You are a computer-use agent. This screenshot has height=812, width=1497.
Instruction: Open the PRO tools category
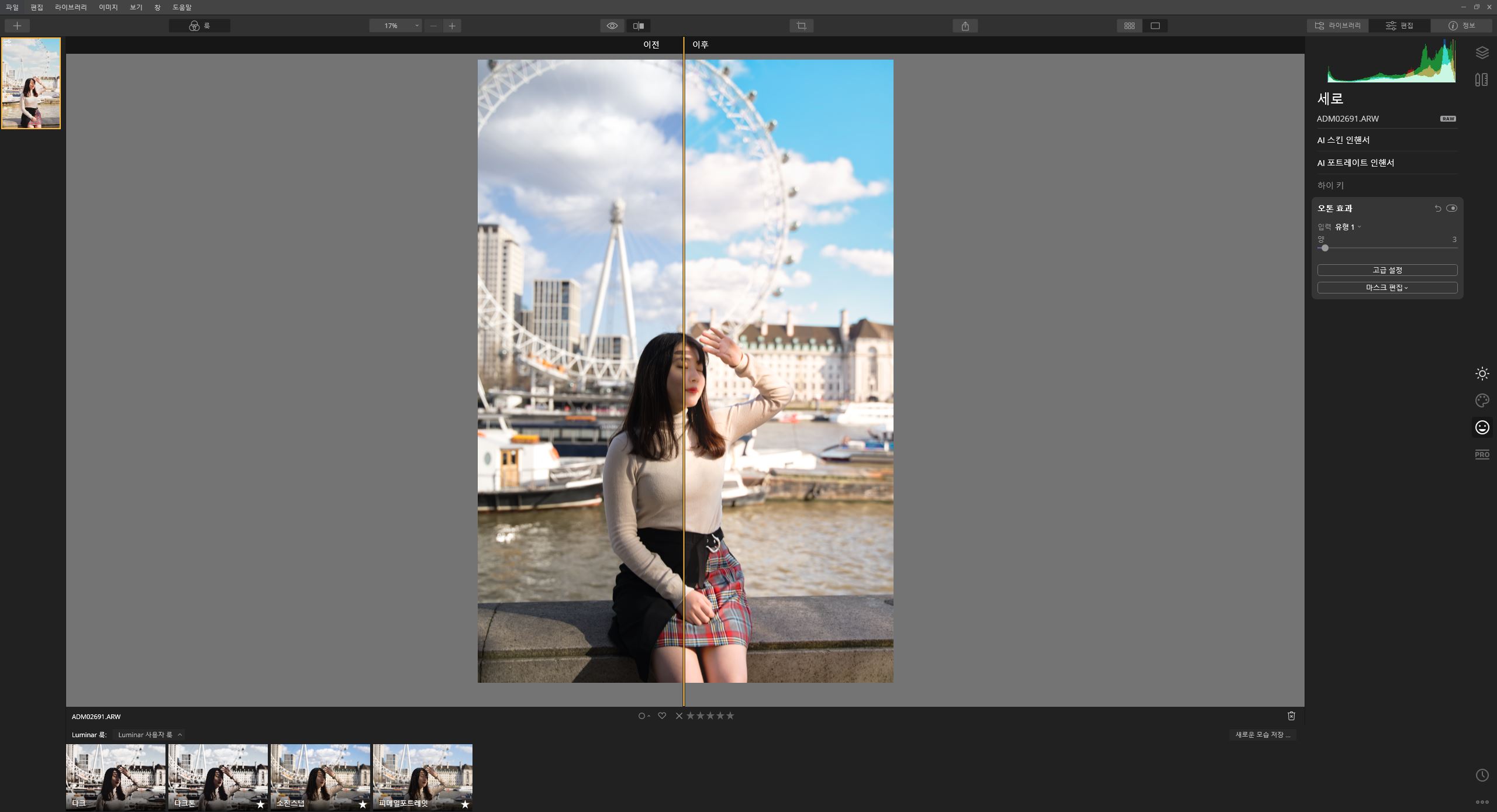click(x=1482, y=454)
